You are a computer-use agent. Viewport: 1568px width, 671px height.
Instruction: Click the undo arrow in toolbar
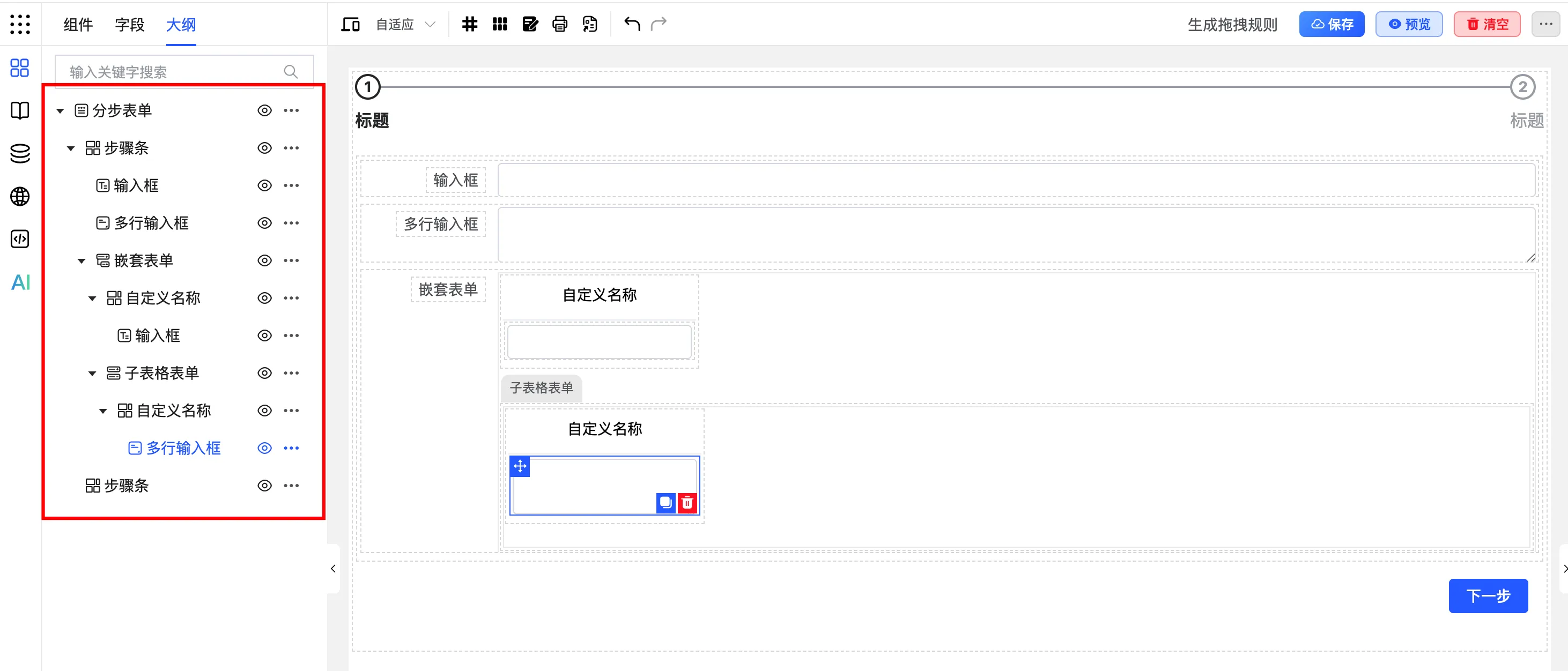point(632,24)
